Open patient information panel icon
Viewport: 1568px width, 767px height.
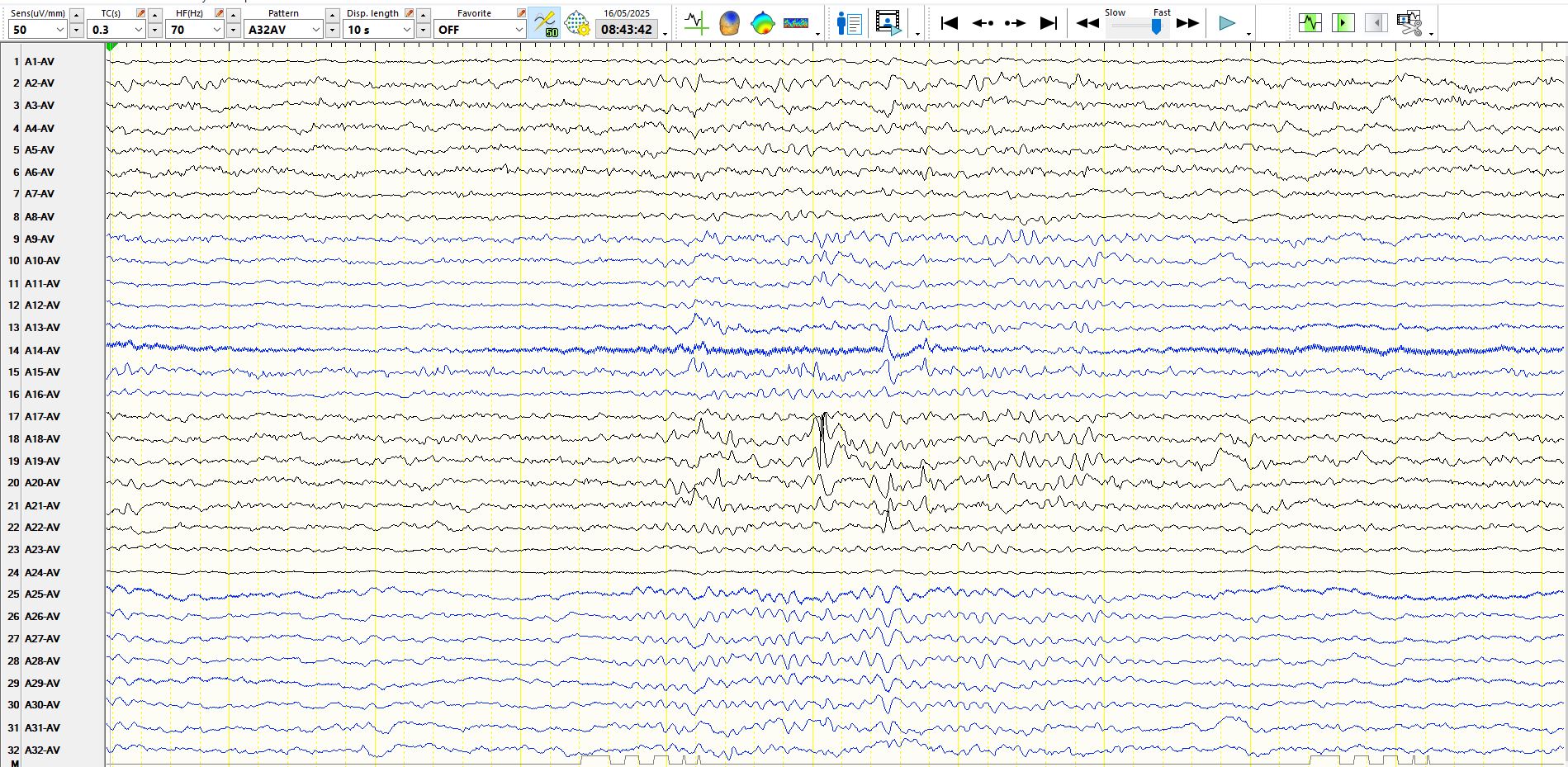pos(849,23)
